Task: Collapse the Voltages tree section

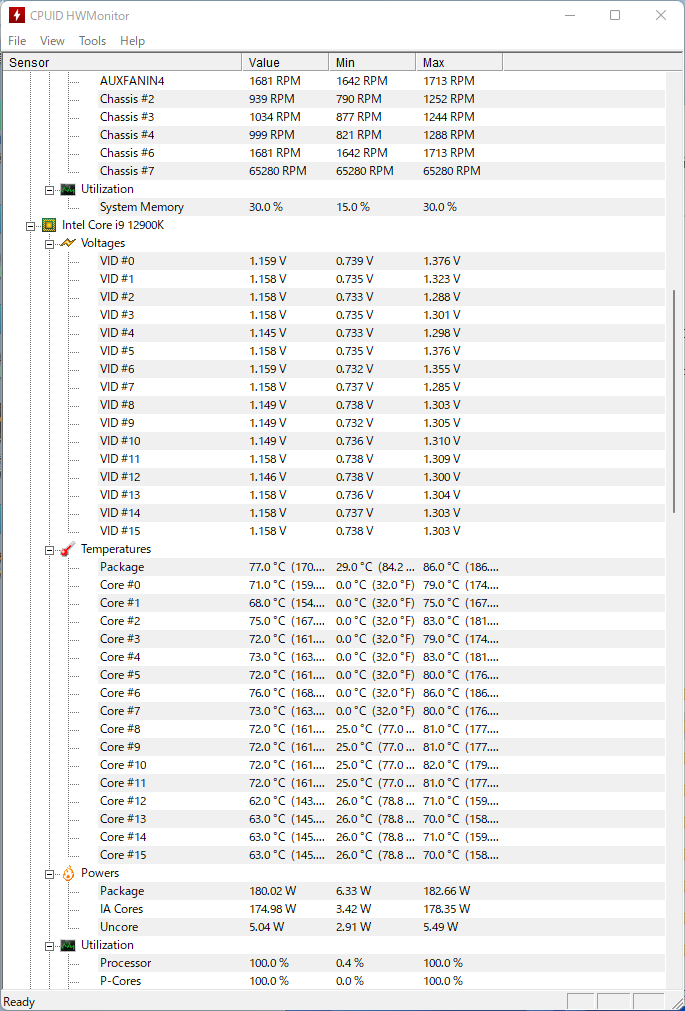Action: 49,244
